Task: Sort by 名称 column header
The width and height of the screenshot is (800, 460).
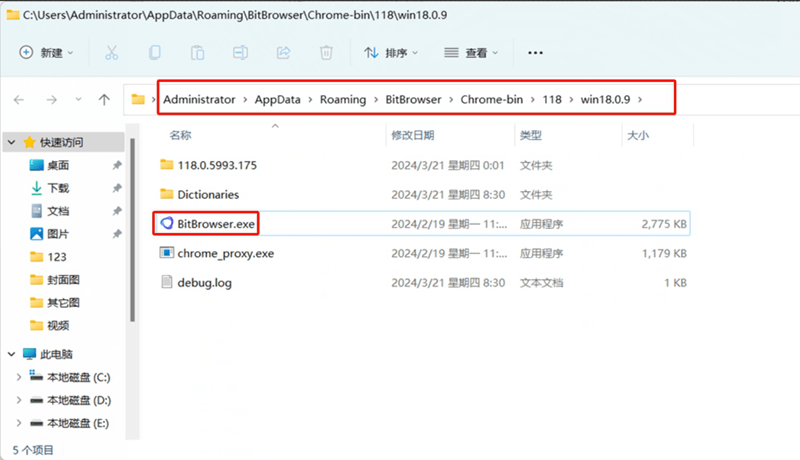Action: click(x=180, y=135)
